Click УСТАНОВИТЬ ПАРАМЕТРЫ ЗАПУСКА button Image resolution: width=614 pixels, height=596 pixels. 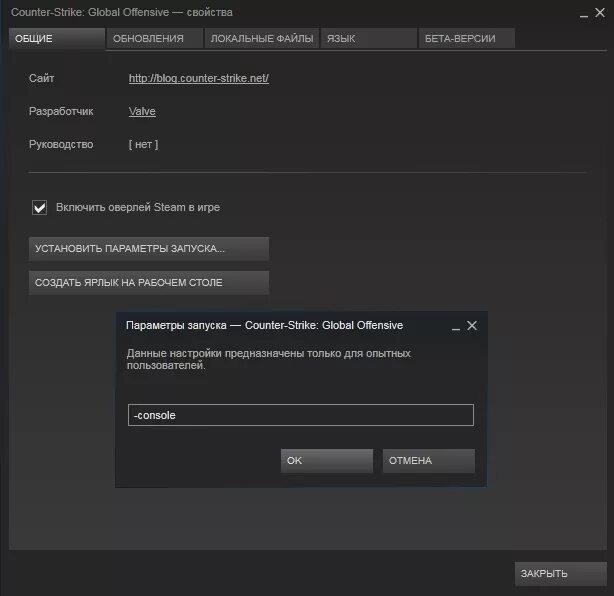pyautogui.click(x=149, y=249)
